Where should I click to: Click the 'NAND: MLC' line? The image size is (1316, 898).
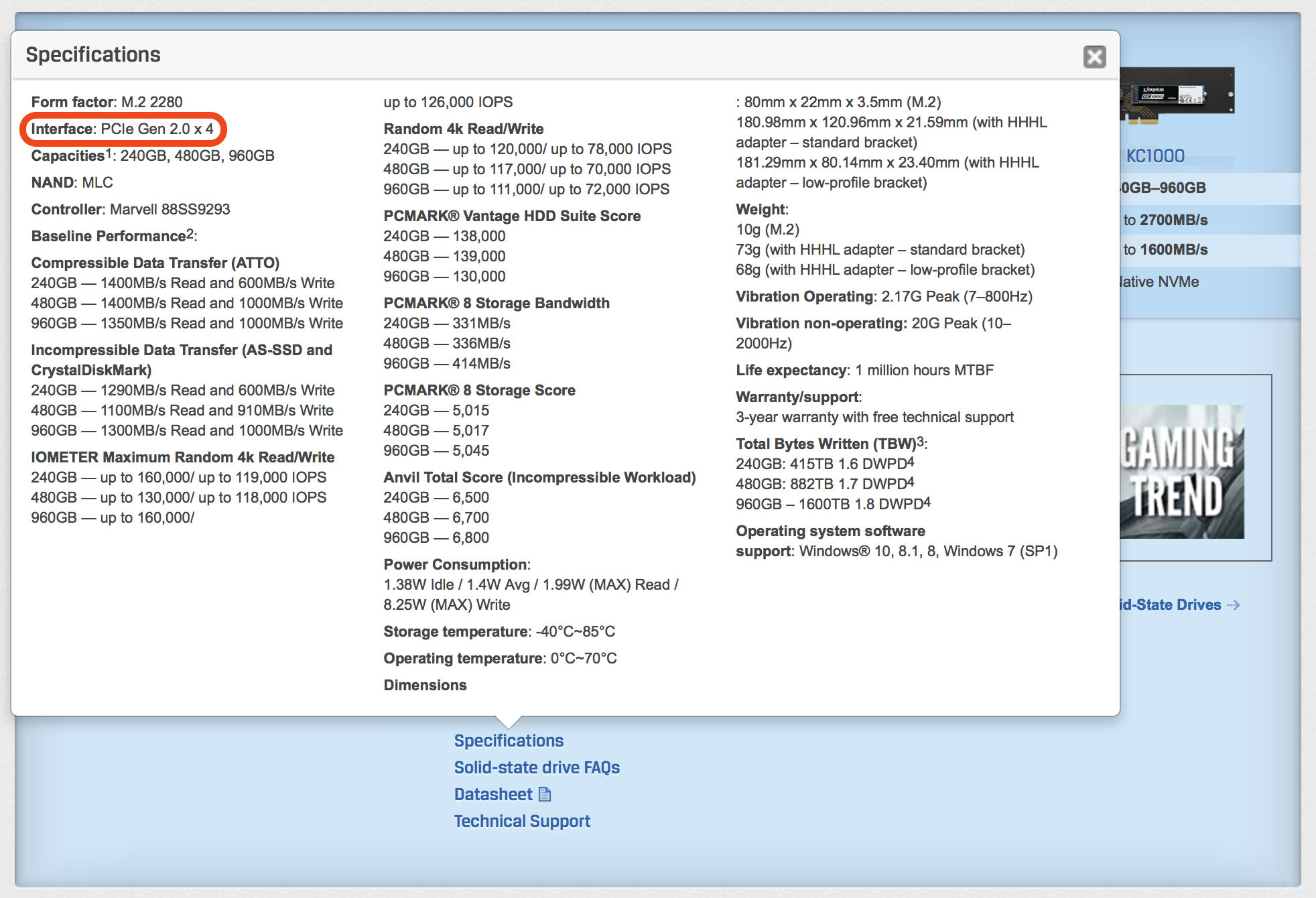(x=72, y=182)
